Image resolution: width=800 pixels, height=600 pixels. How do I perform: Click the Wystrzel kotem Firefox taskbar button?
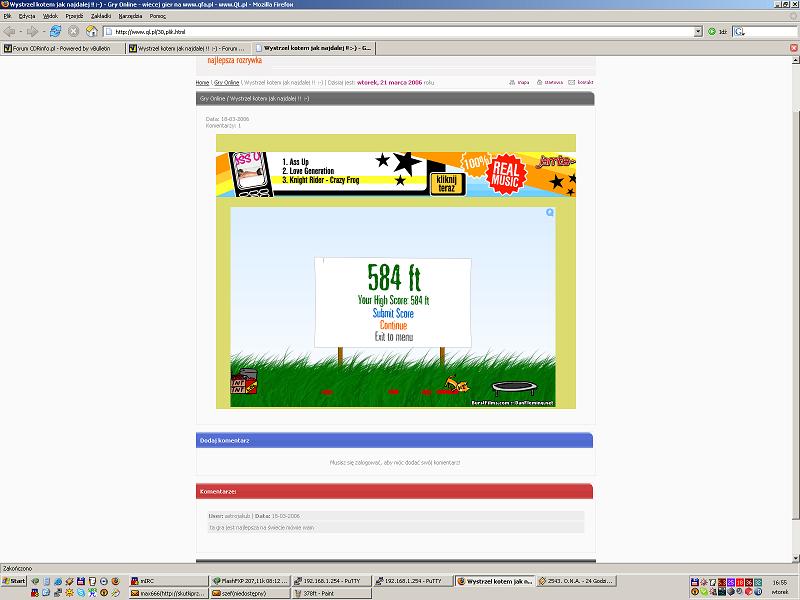pos(494,581)
